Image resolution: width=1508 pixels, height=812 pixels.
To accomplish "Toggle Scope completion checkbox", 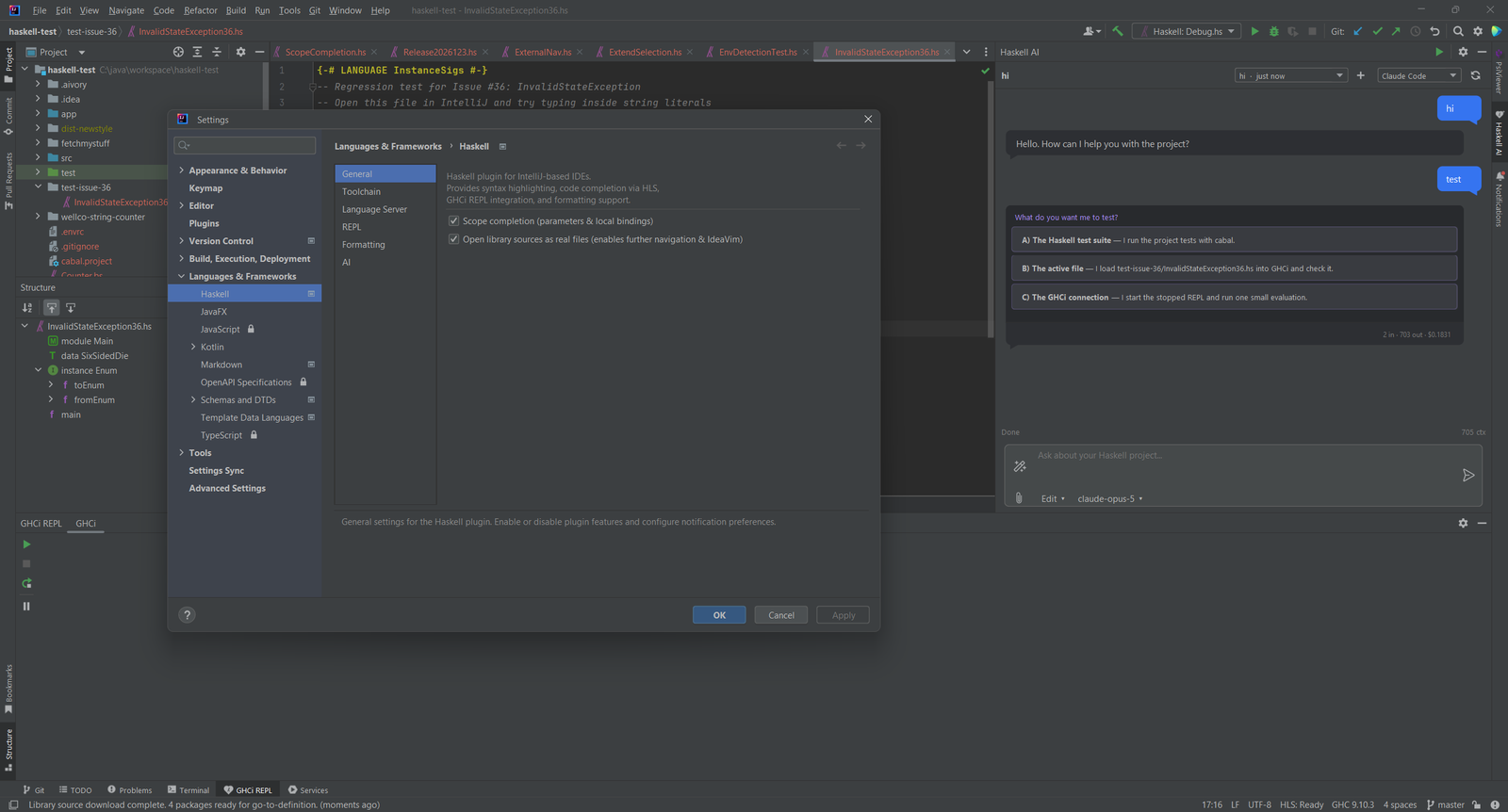I will pyautogui.click(x=453, y=221).
